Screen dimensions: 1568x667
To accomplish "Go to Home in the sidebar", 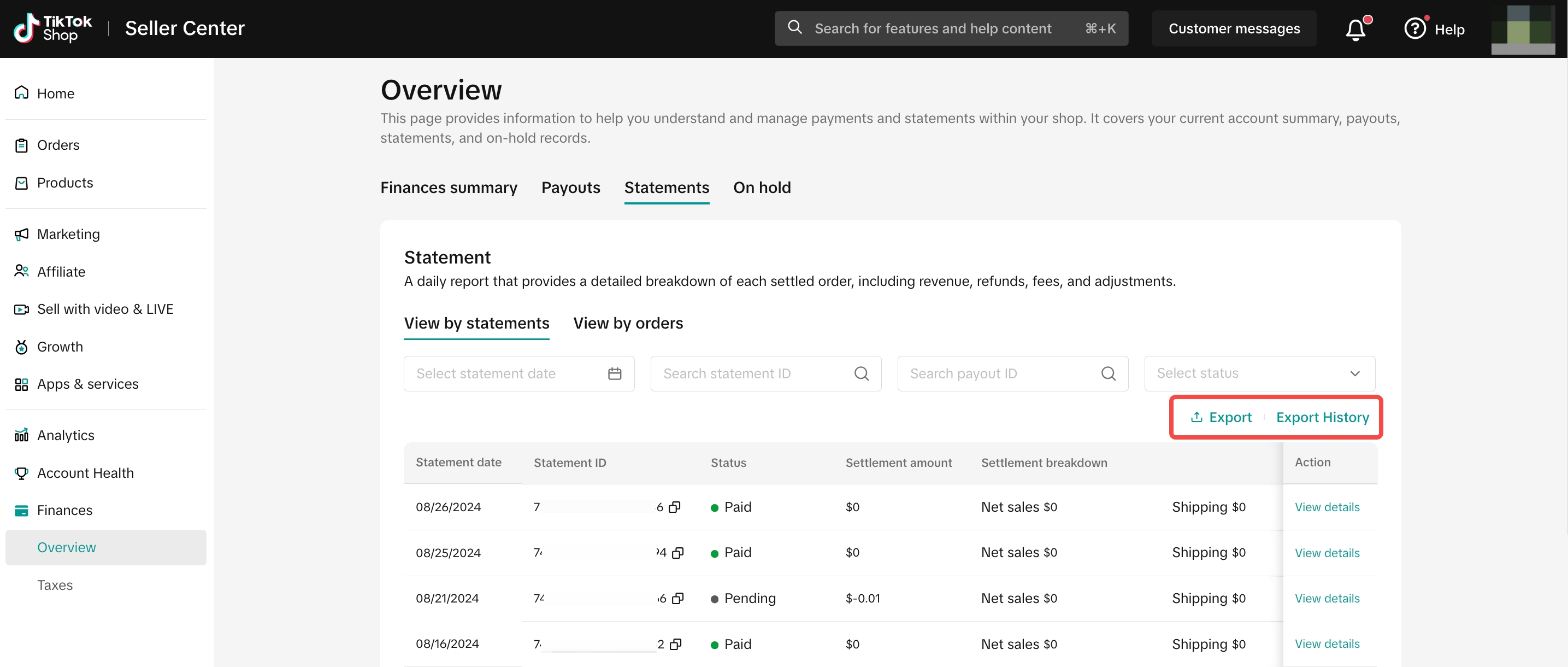I will pos(55,93).
